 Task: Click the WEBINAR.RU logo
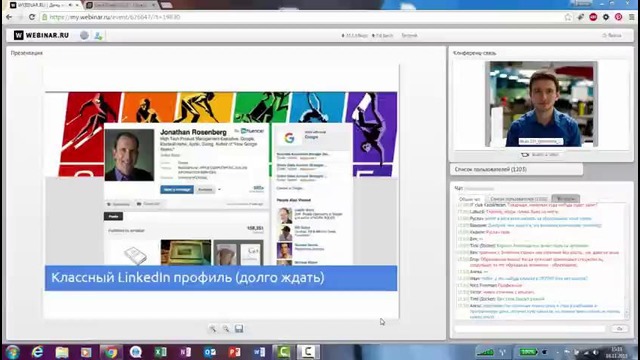(41, 36)
